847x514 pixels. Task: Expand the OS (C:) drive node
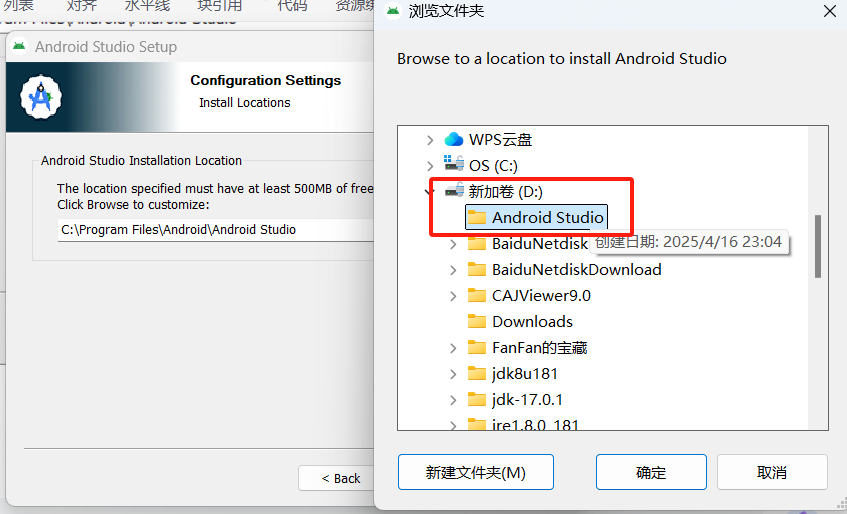(x=430, y=166)
